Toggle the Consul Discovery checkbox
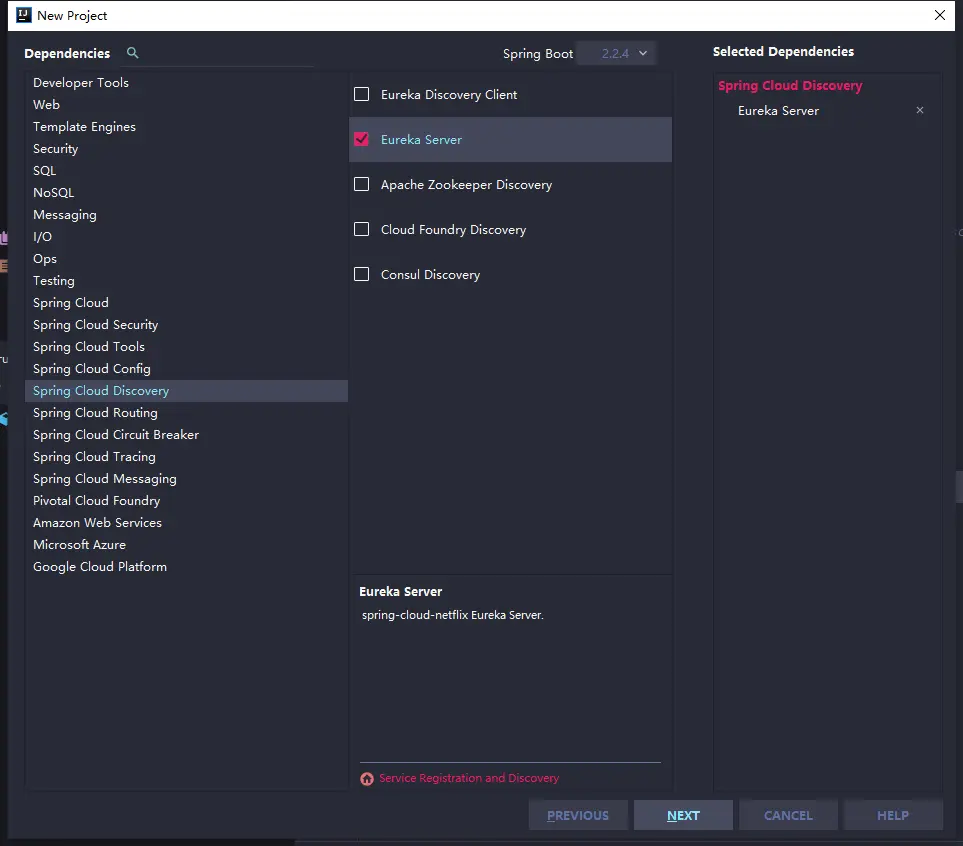This screenshot has width=963, height=846. 362,274
